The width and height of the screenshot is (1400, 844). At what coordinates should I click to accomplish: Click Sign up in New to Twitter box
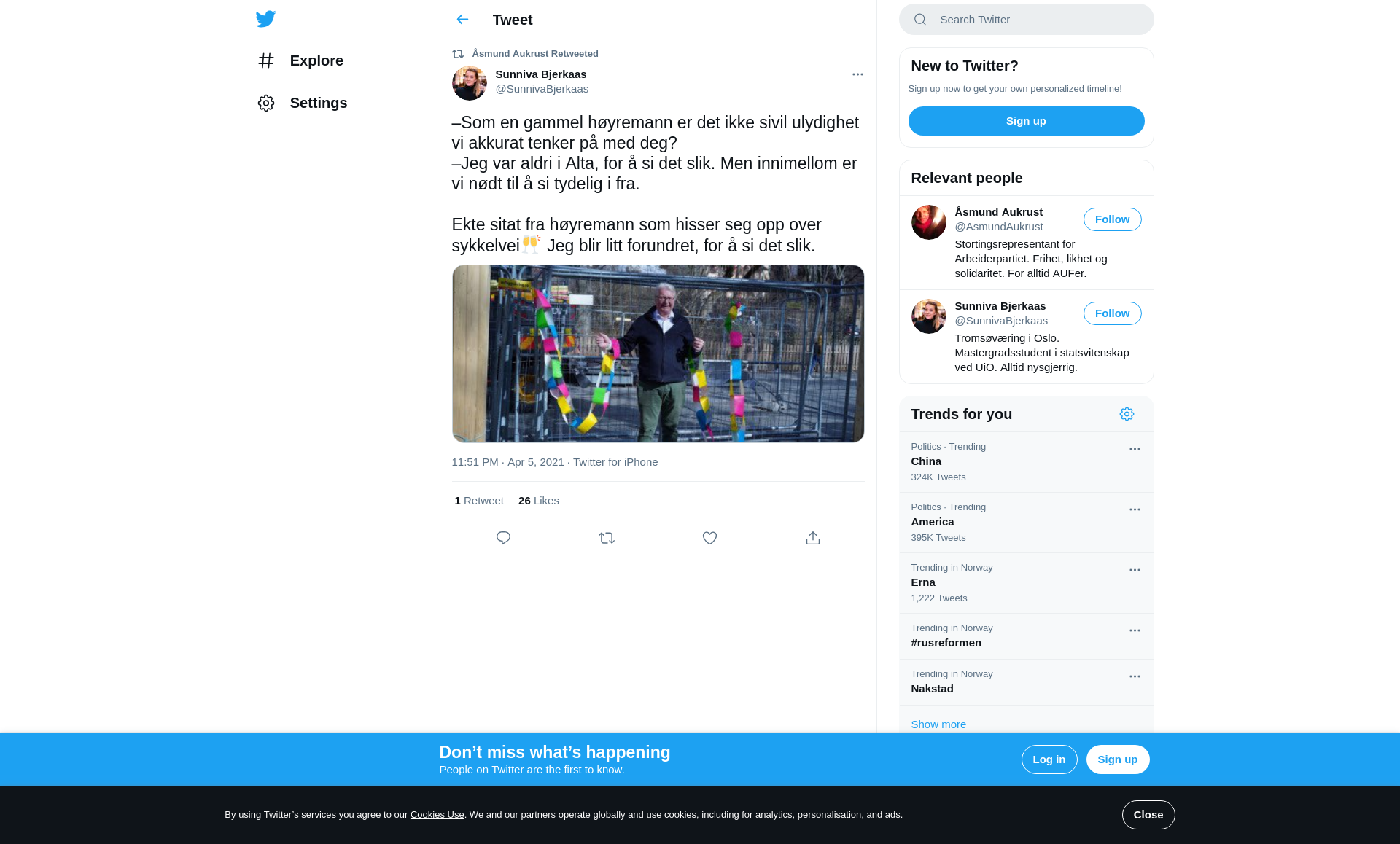1027,121
